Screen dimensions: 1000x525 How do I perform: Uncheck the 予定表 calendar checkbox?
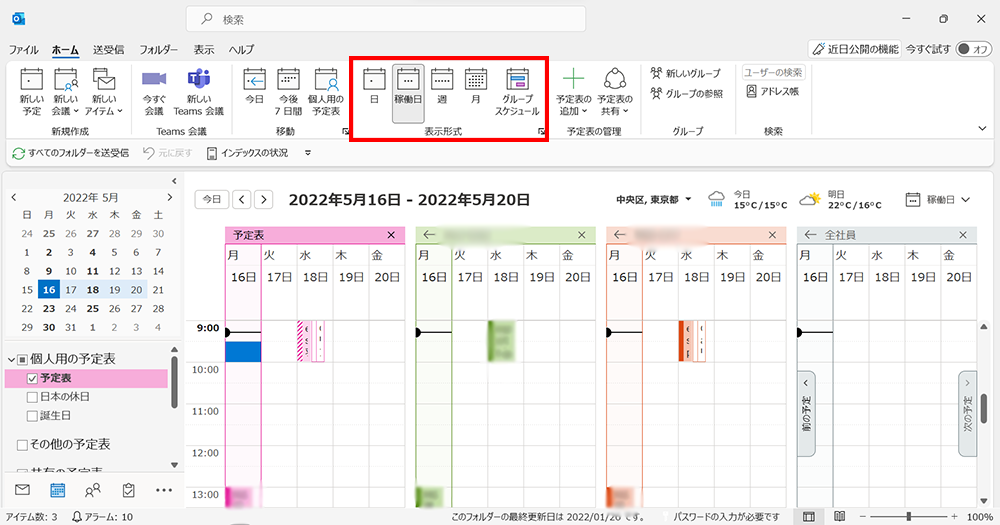(x=32, y=379)
